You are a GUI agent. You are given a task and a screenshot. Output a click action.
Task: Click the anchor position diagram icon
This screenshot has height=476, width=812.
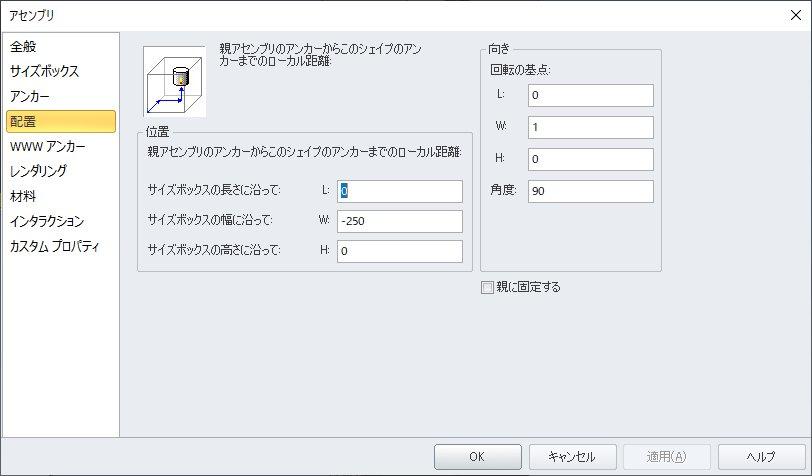(176, 82)
